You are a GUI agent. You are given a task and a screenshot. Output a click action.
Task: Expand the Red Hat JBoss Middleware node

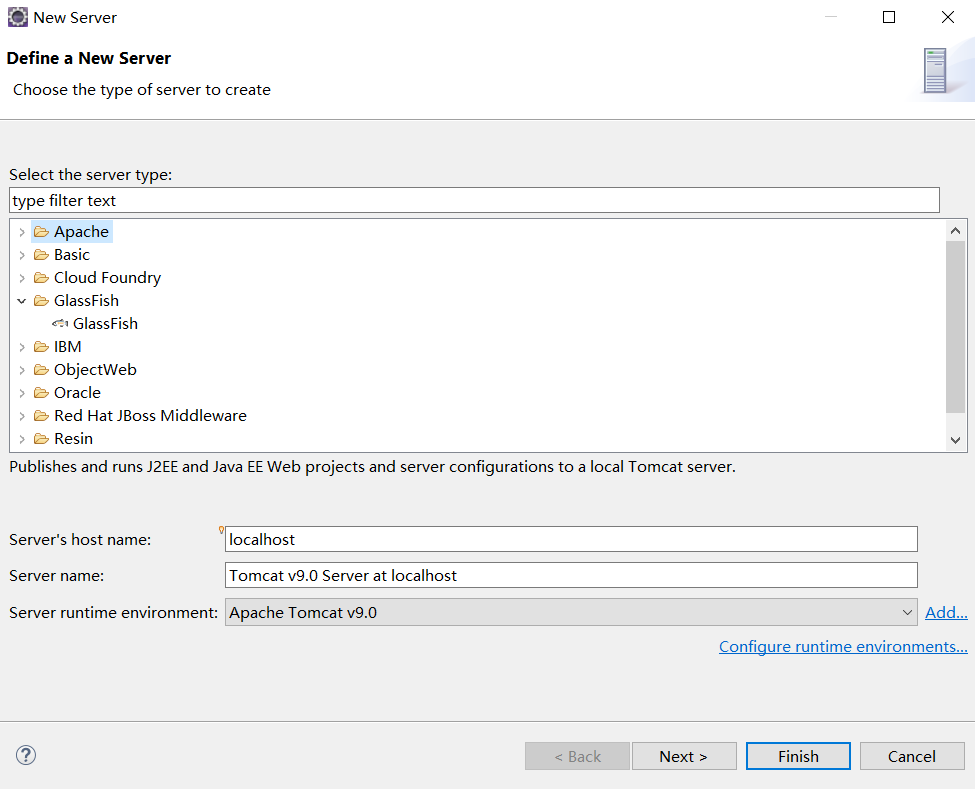tap(22, 416)
